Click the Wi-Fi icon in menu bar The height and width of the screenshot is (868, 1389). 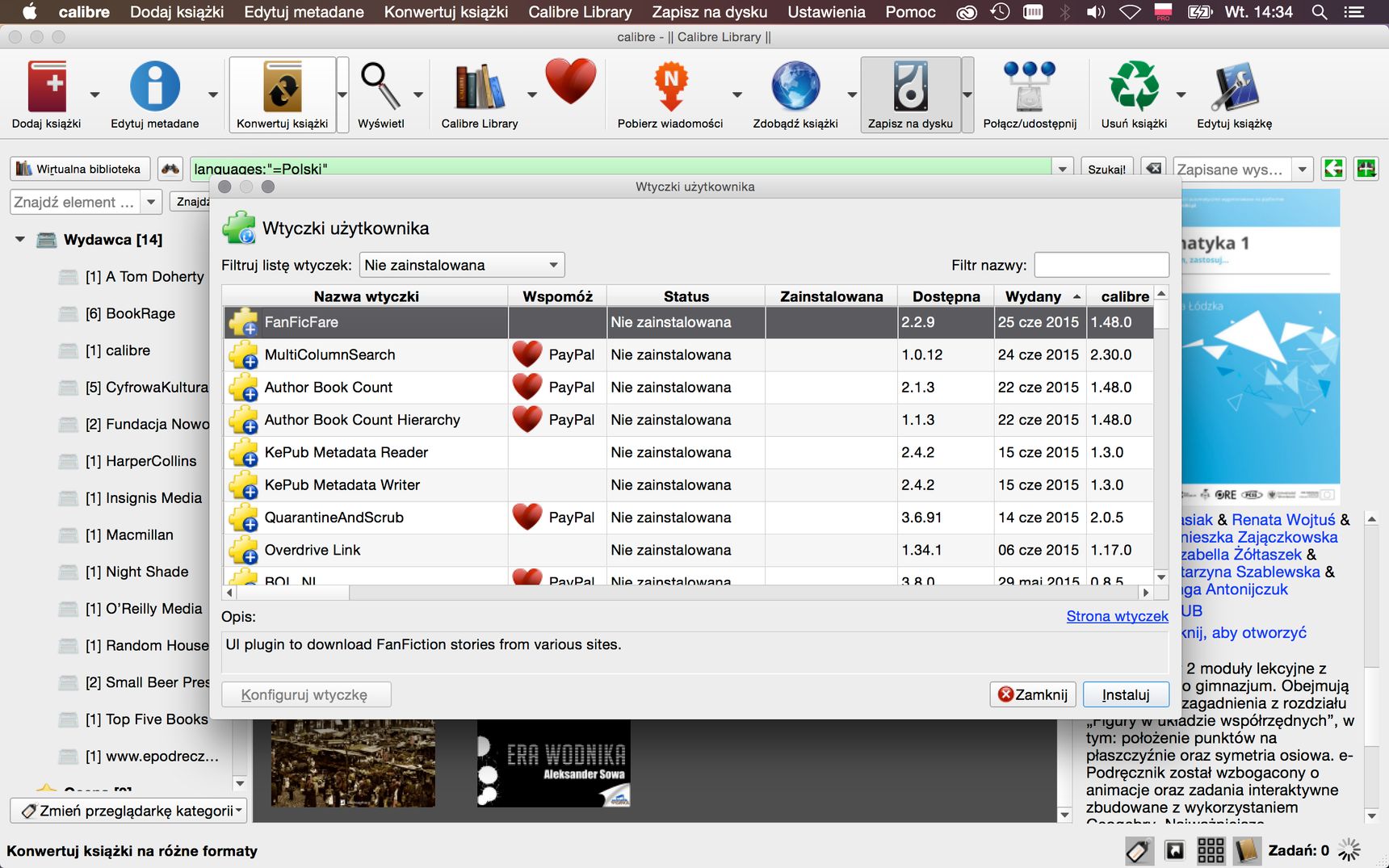click(x=1130, y=12)
